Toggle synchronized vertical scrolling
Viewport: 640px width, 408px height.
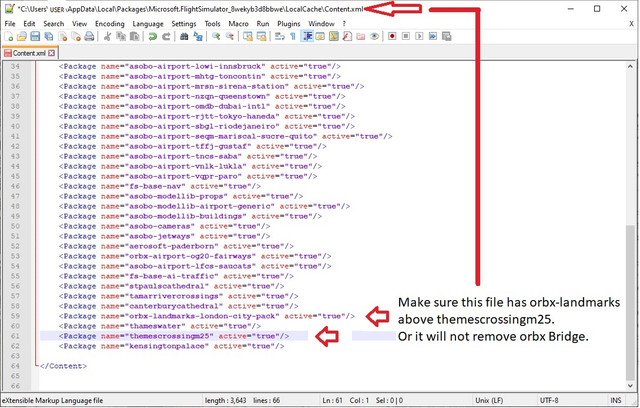pos(248,37)
